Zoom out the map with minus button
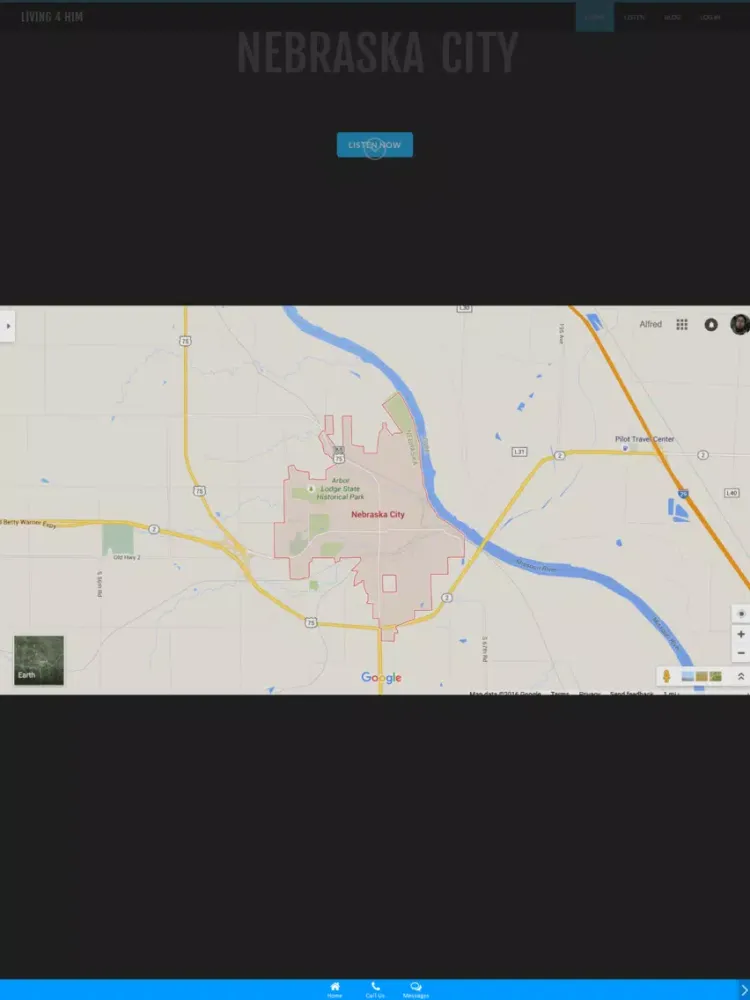The image size is (750, 1000). tap(741, 653)
